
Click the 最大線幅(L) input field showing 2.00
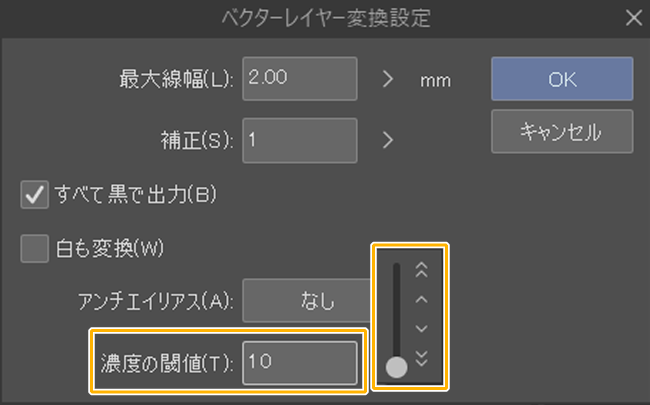(x=299, y=80)
